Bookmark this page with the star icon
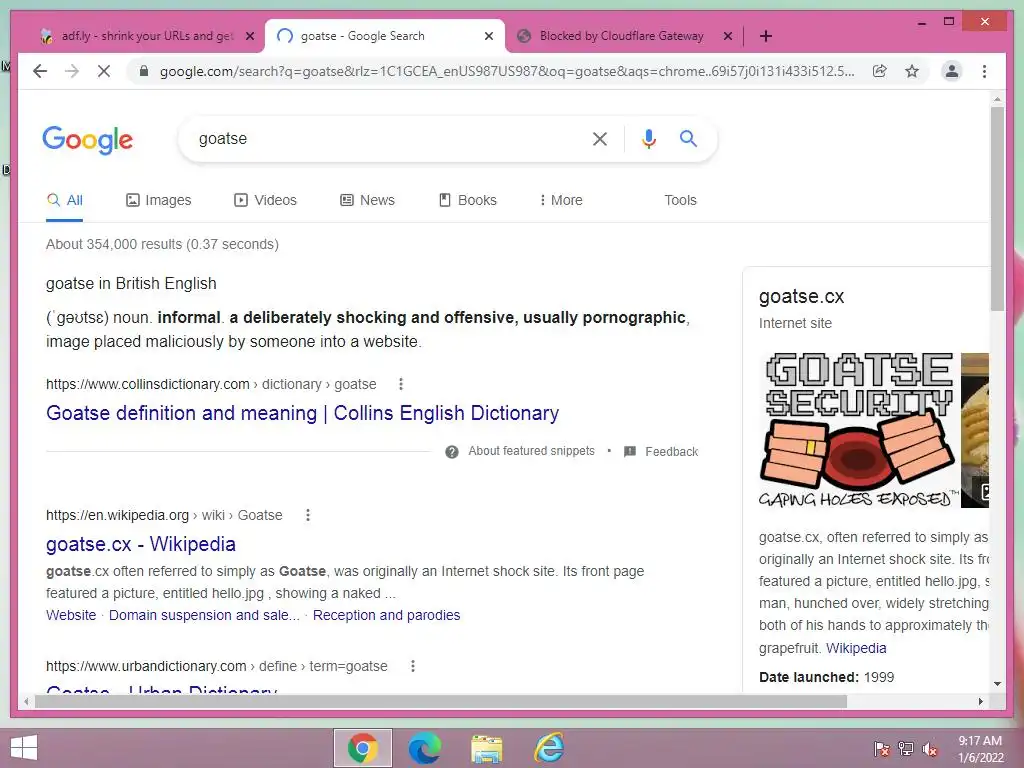 [912, 71]
